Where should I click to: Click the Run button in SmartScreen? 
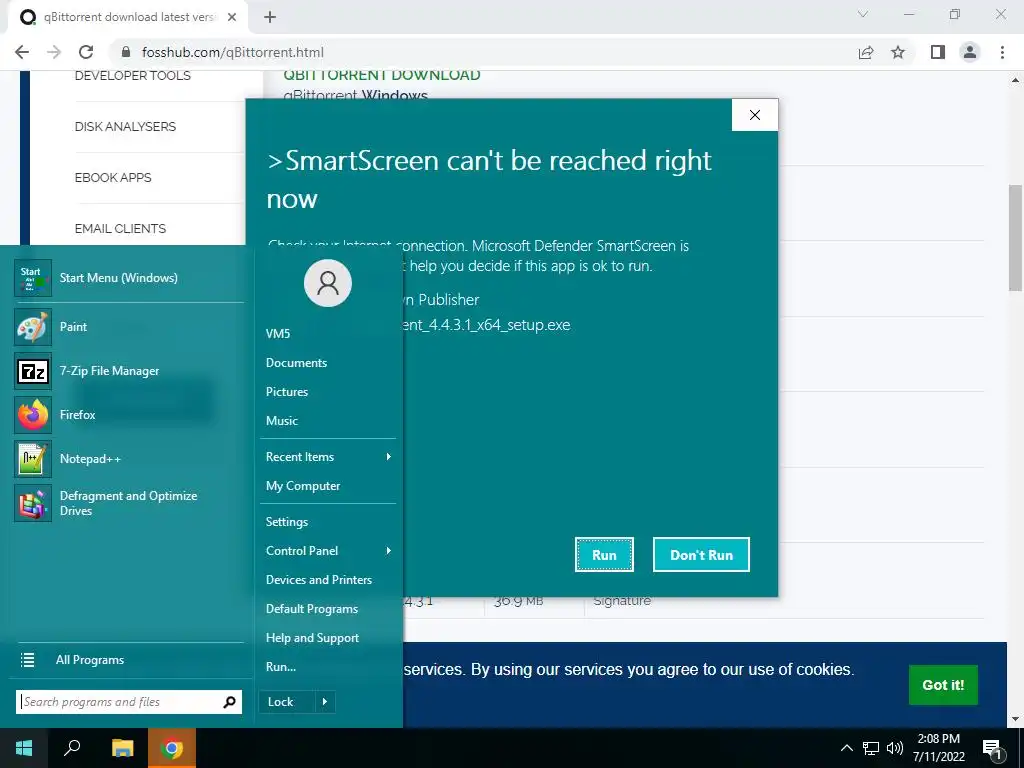tap(604, 554)
